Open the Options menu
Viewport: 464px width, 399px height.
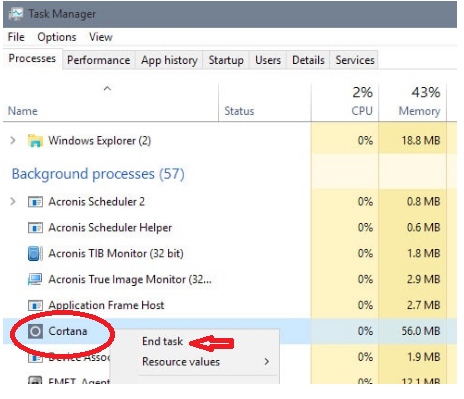(57, 37)
